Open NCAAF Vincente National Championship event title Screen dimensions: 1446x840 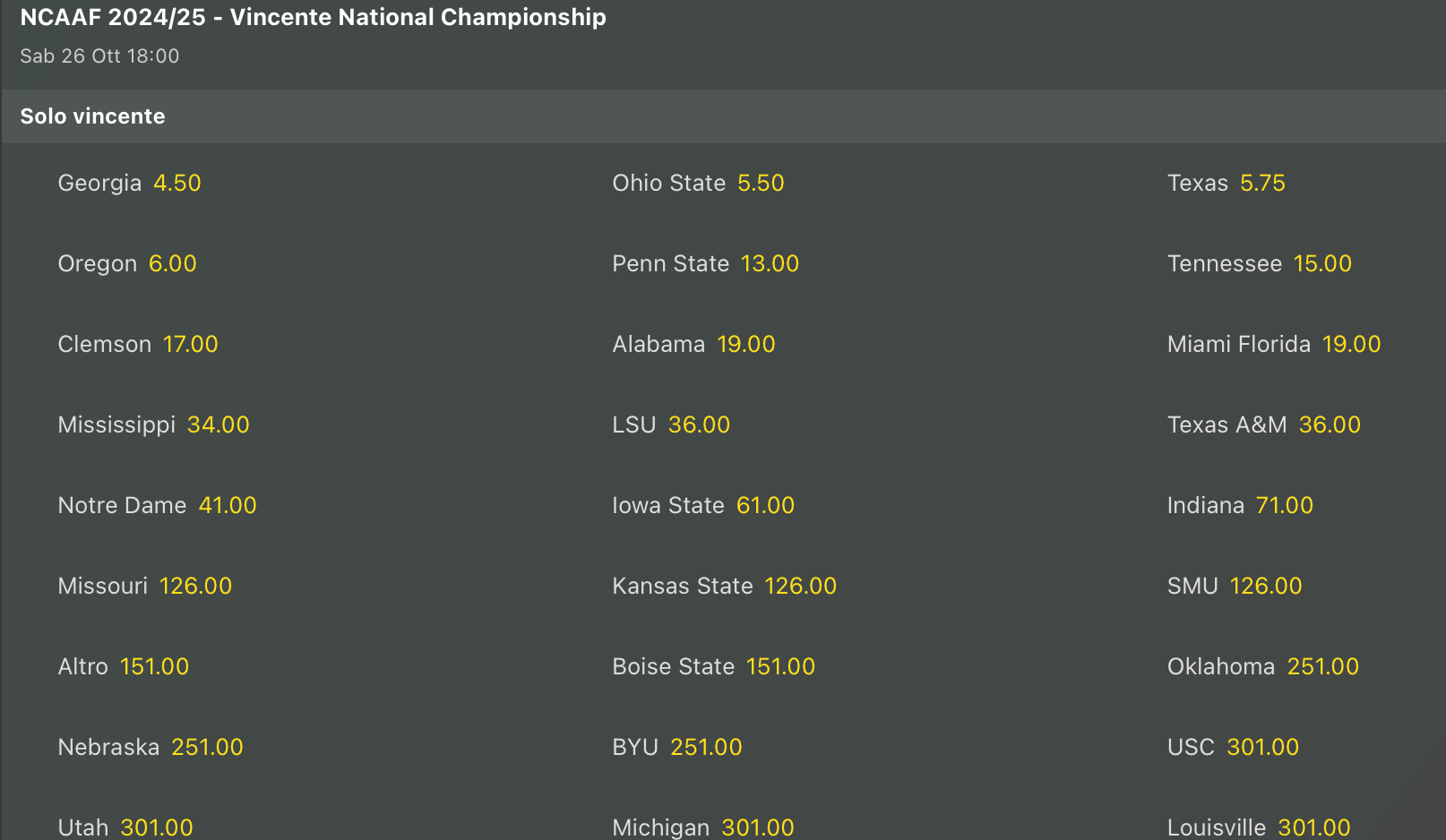[x=313, y=17]
